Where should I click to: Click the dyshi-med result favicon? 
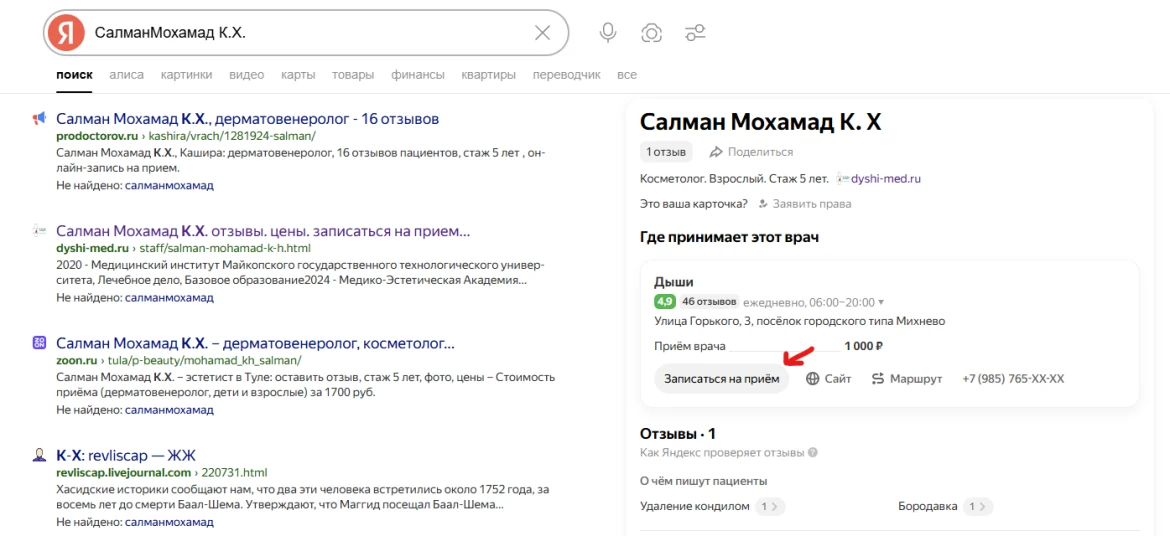tap(40, 231)
